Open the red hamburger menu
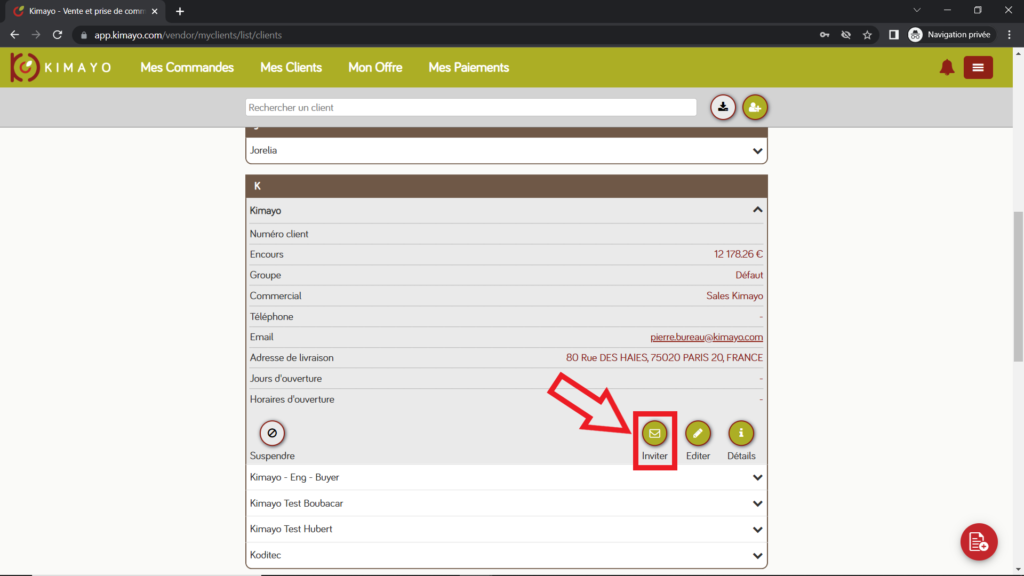Screen dimensions: 1024x576 (978, 67)
